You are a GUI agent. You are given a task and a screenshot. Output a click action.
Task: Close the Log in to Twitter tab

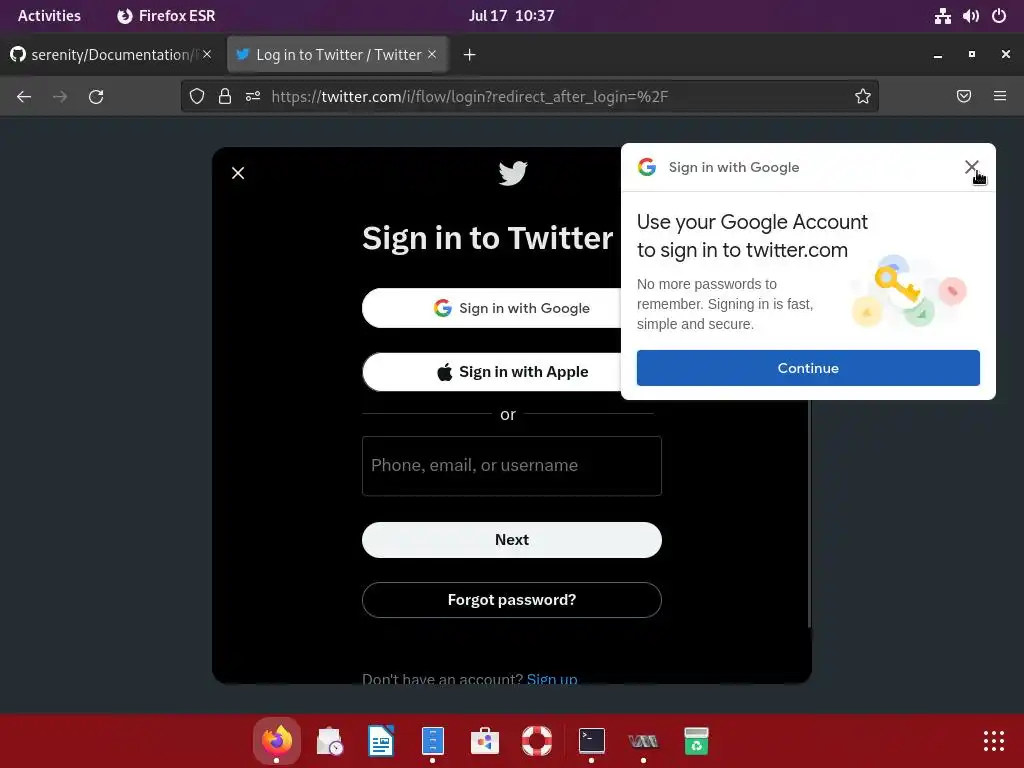432,55
